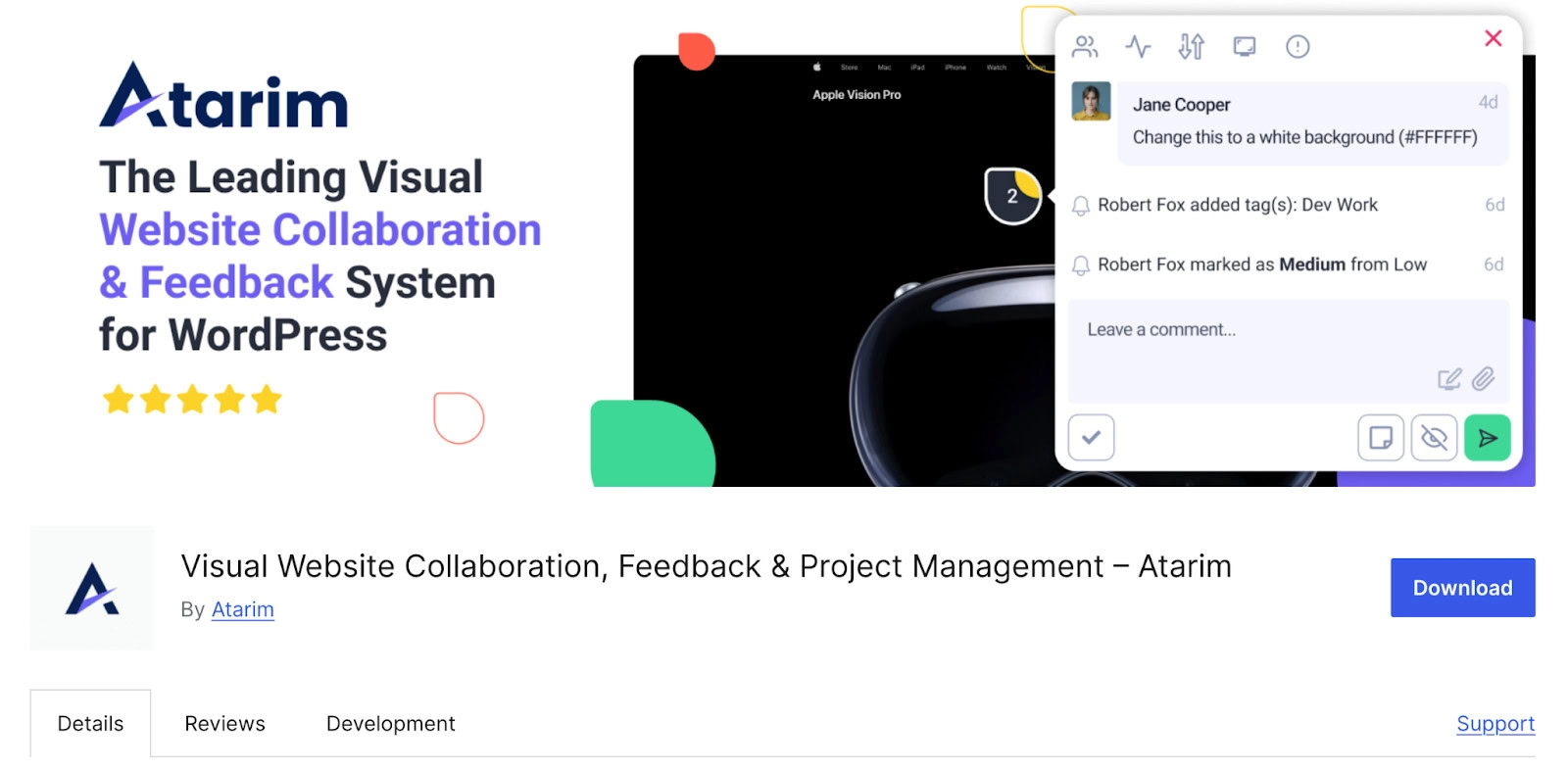Click the numbered 2 comment pin
Screen dimensions: 1568x771
[x=1012, y=196]
